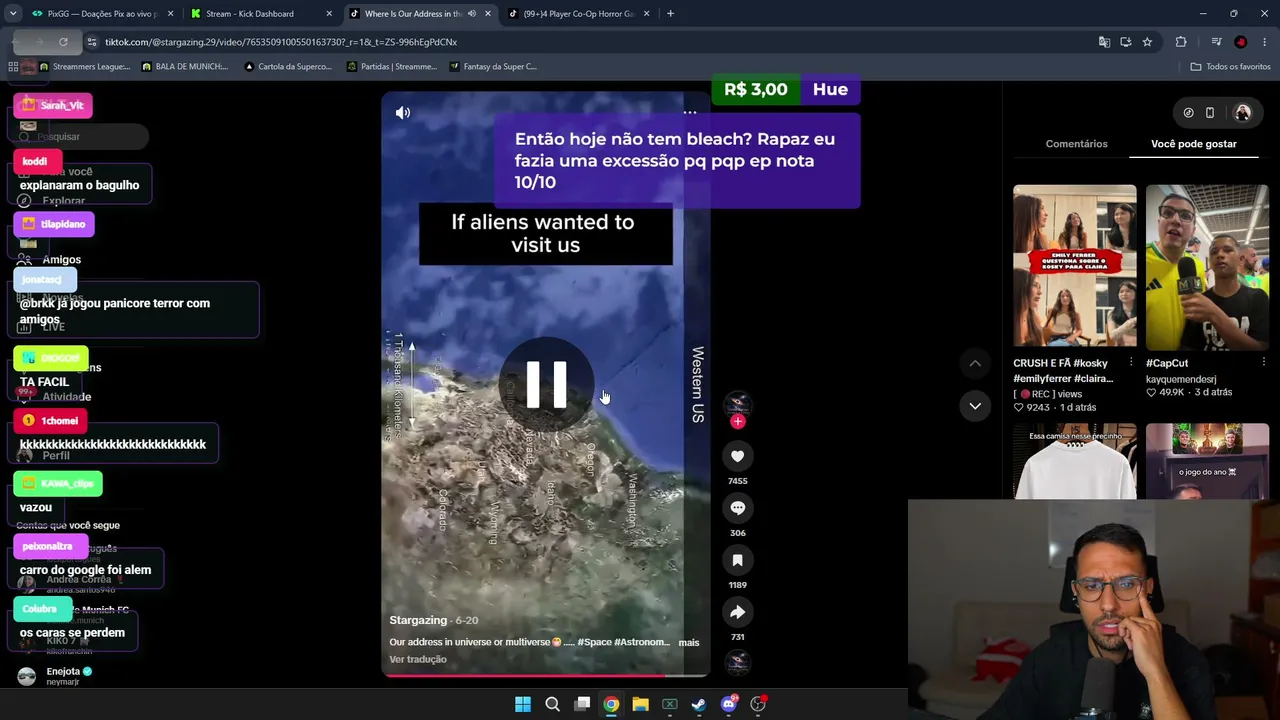
Task: Click the translate page icon
Action: click(1104, 42)
